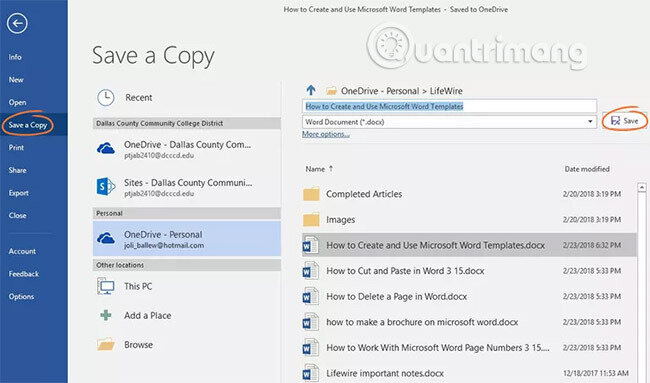Click the This PC monitor icon

pos(106,286)
